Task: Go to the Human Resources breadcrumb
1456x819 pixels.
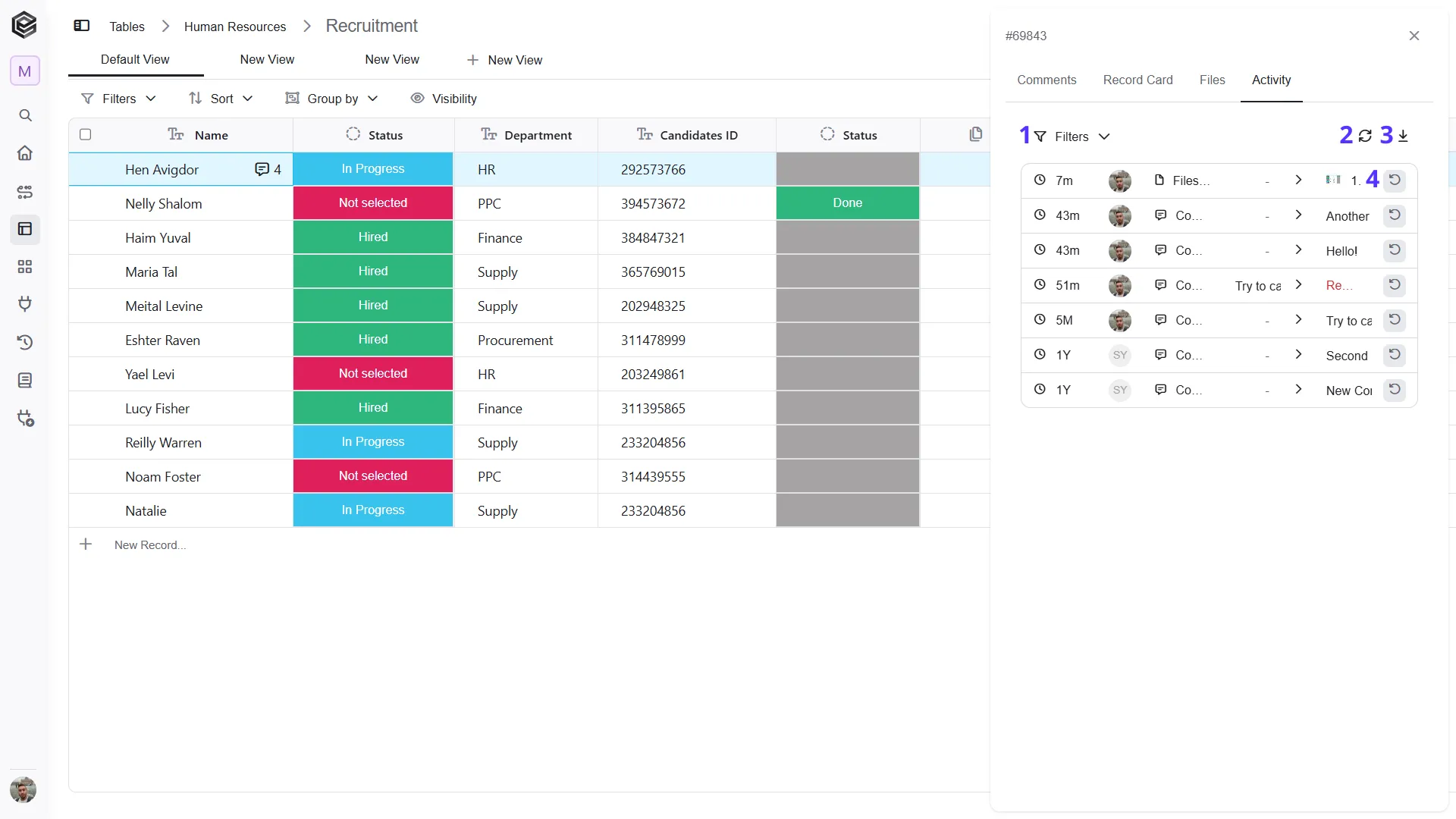Action: [x=235, y=27]
